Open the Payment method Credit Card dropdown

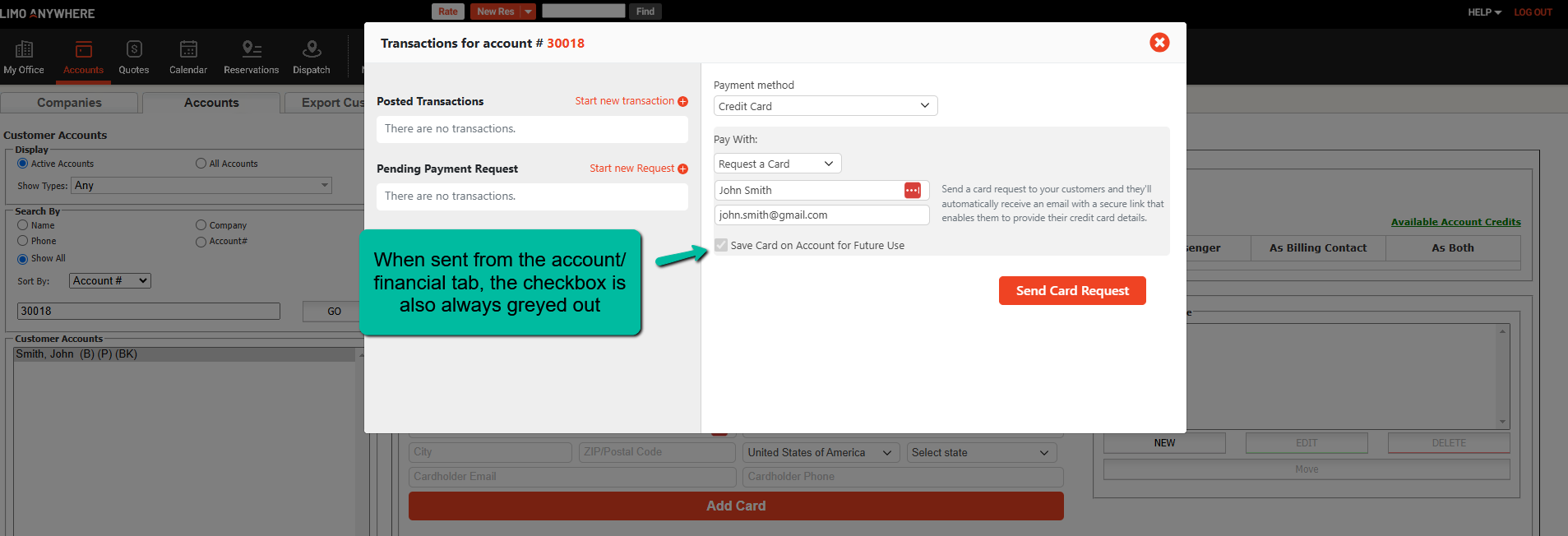pyautogui.click(x=825, y=106)
